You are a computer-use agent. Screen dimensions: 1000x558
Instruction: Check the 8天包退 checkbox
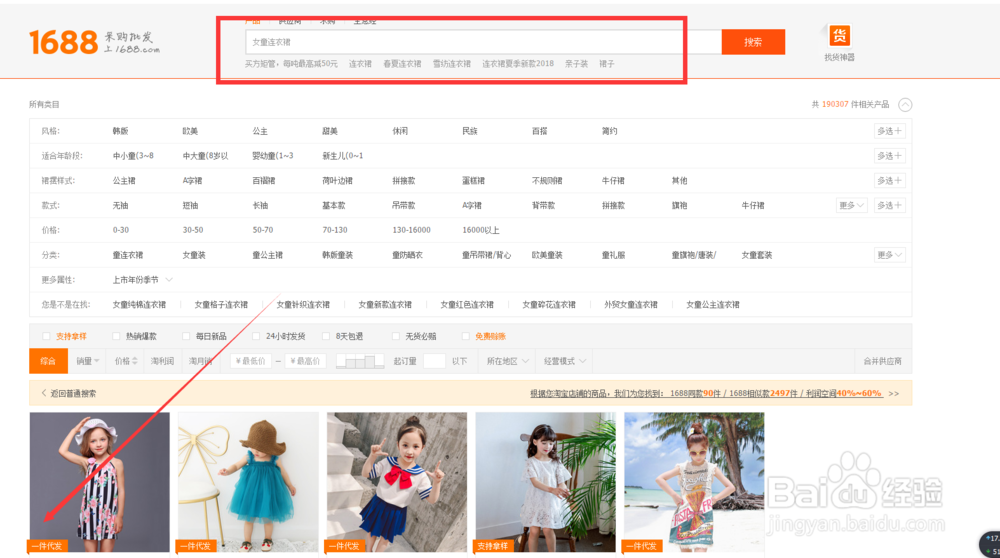[x=326, y=336]
